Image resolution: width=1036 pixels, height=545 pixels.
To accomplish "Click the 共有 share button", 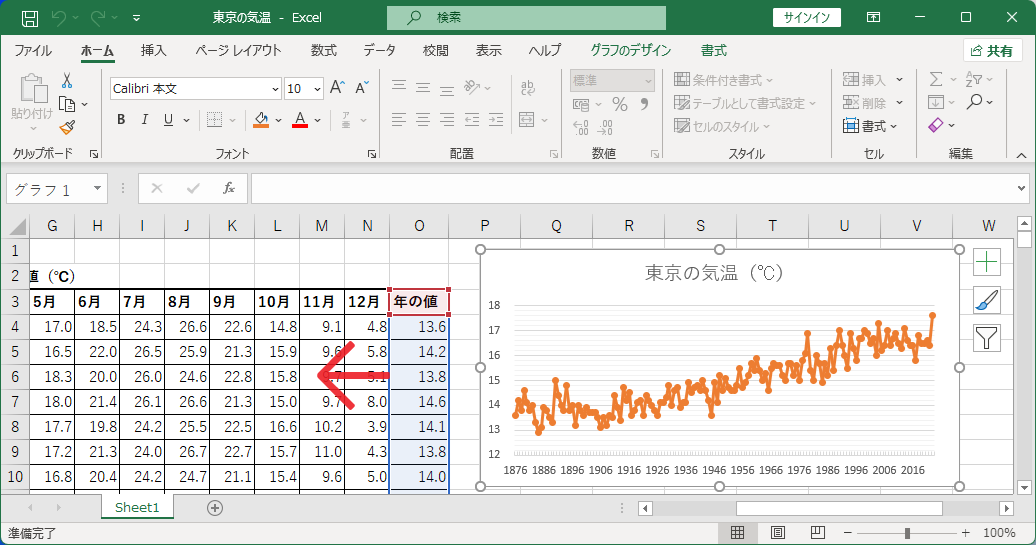I will click(x=992, y=51).
